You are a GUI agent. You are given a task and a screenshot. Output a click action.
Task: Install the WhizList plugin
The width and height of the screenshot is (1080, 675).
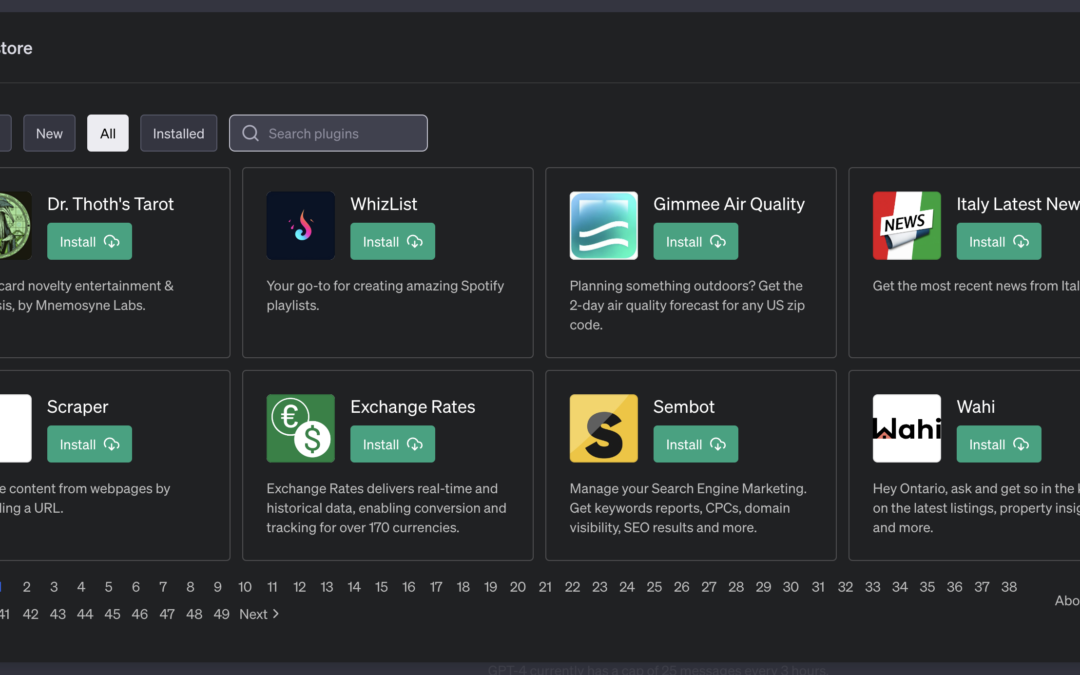tap(393, 242)
